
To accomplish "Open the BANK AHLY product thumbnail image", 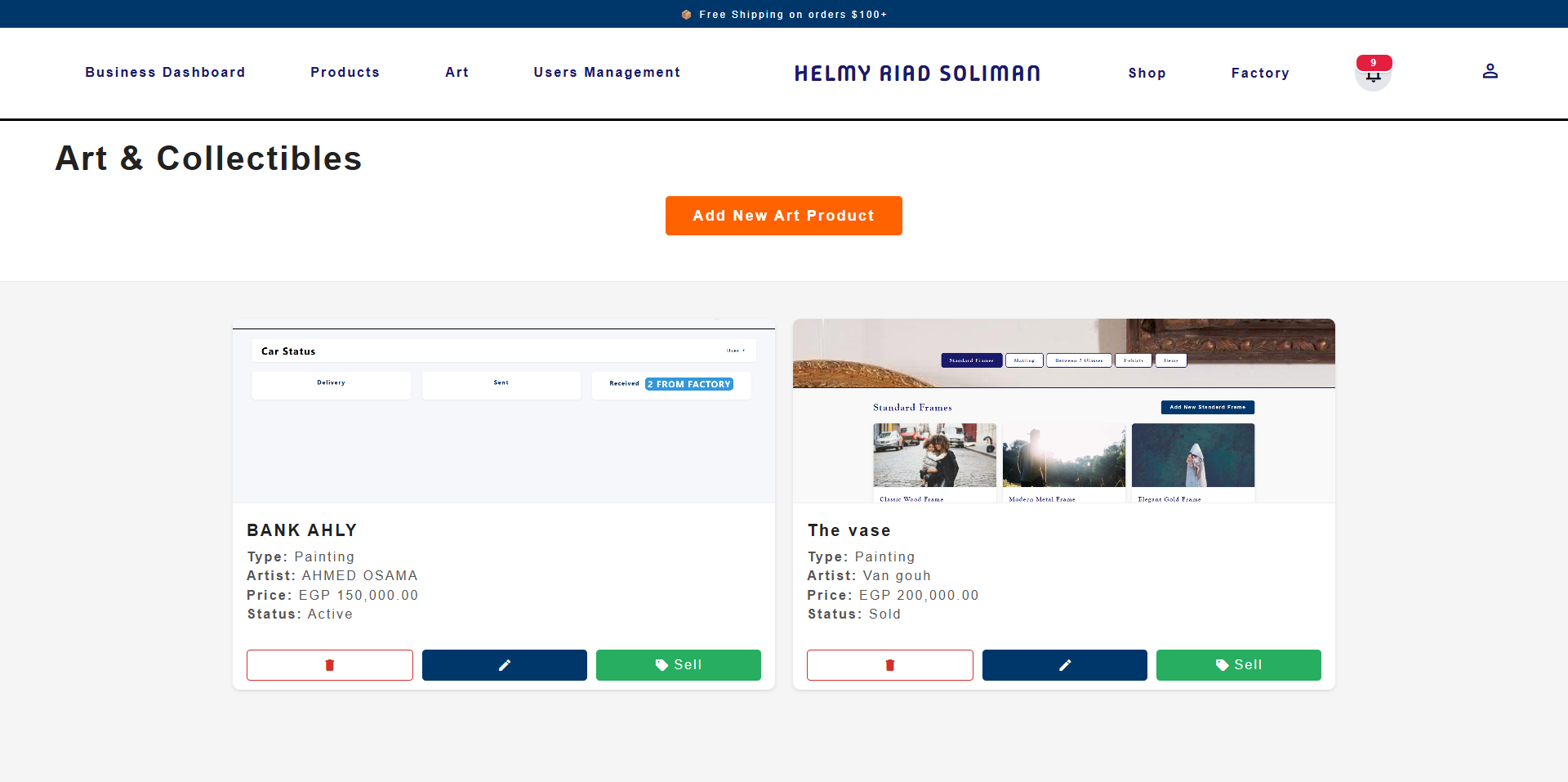I will point(504,411).
